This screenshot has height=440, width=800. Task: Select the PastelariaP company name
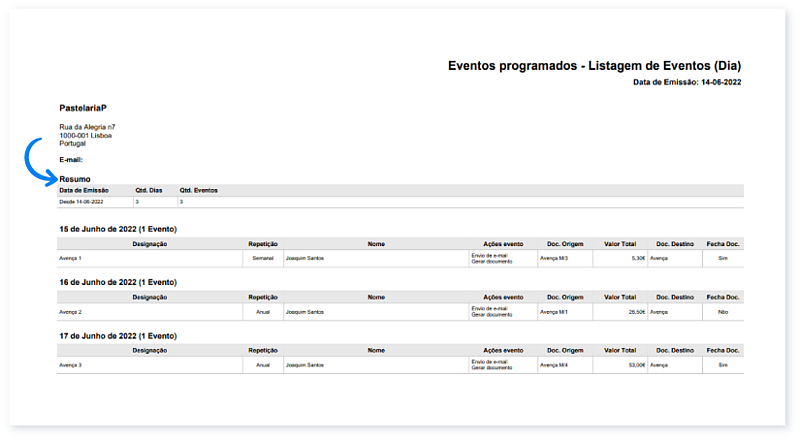pyautogui.click(x=83, y=106)
